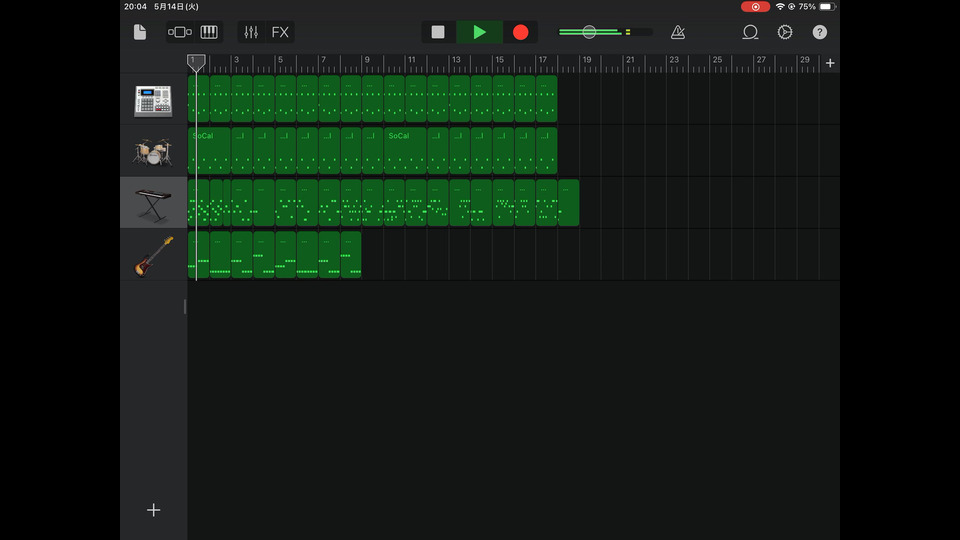Open the My Songs document browser

[140, 32]
